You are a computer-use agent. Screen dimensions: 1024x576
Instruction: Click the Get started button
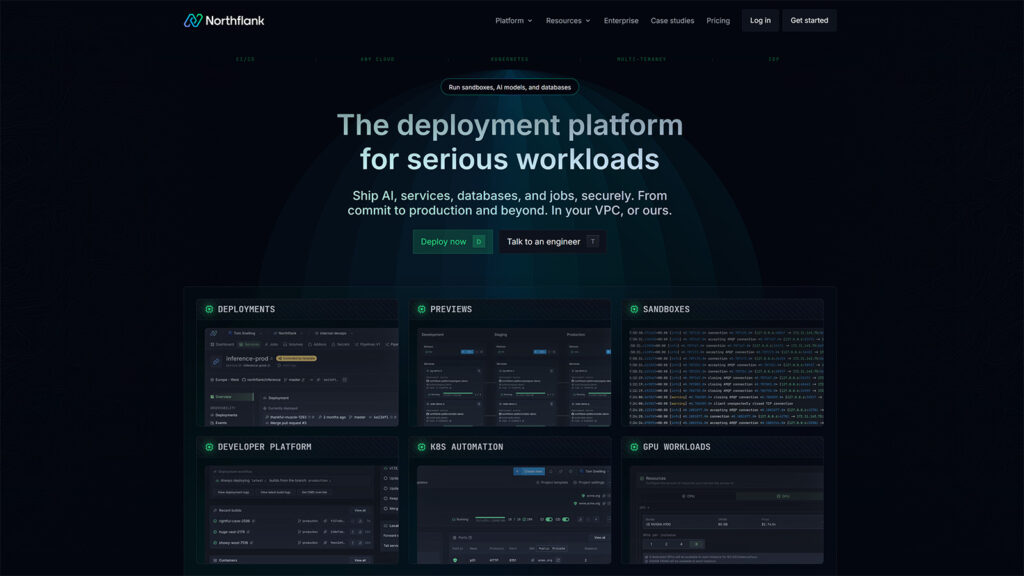pyautogui.click(x=809, y=20)
